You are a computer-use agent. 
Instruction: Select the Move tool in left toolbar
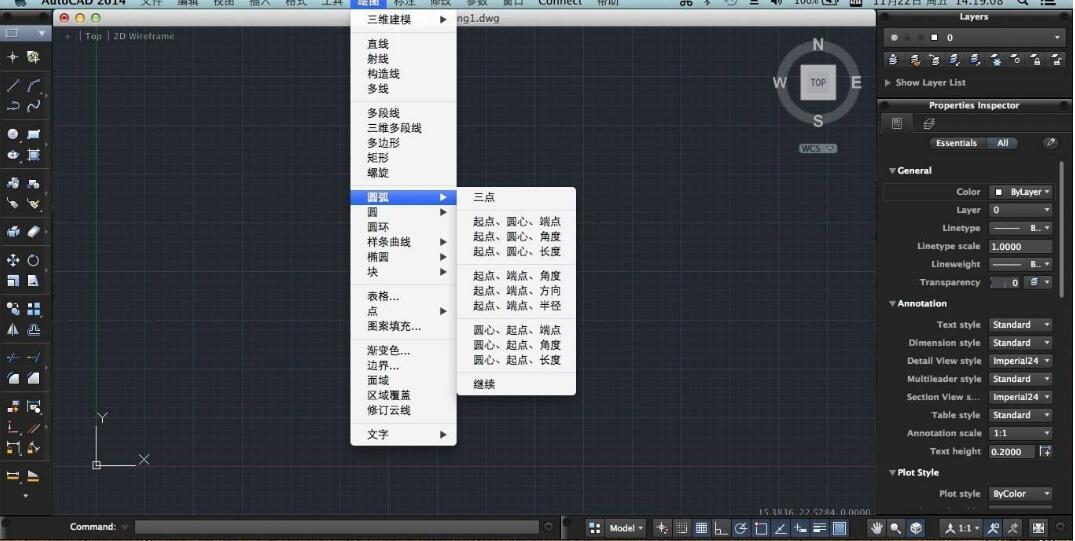(13, 260)
